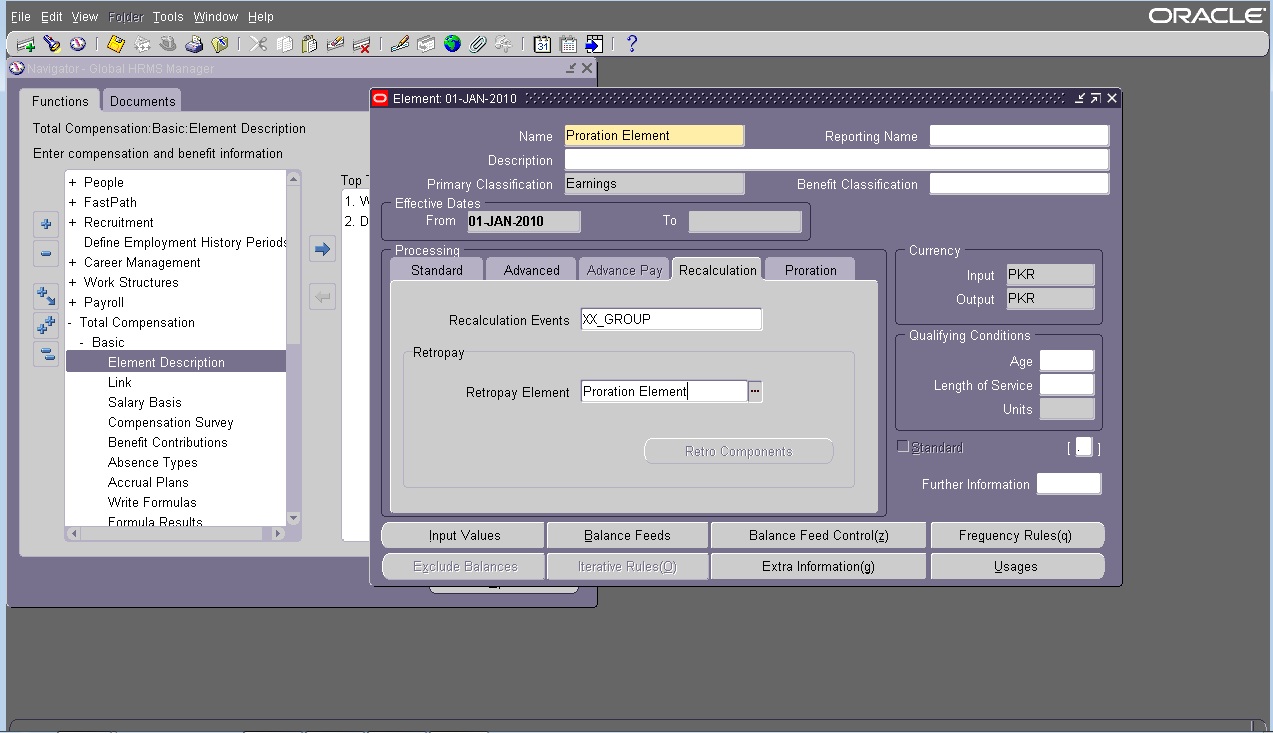Viewport: 1273px width, 733px height.
Task: Click the tree's horizontal scrollbar
Action: pos(175,534)
